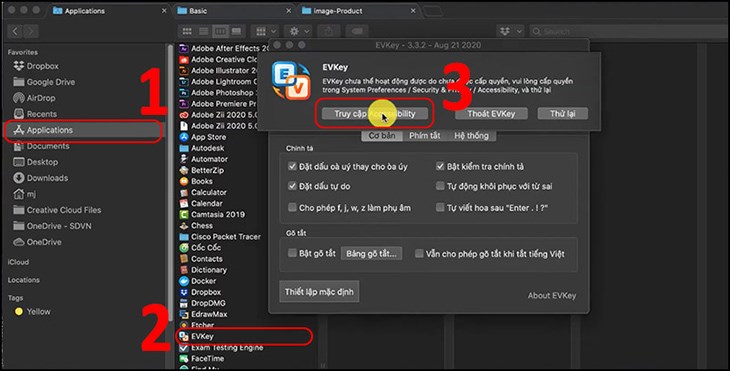Click Truy cập Accessibility button
The image size is (730, 371).
[x=375, y=114]
